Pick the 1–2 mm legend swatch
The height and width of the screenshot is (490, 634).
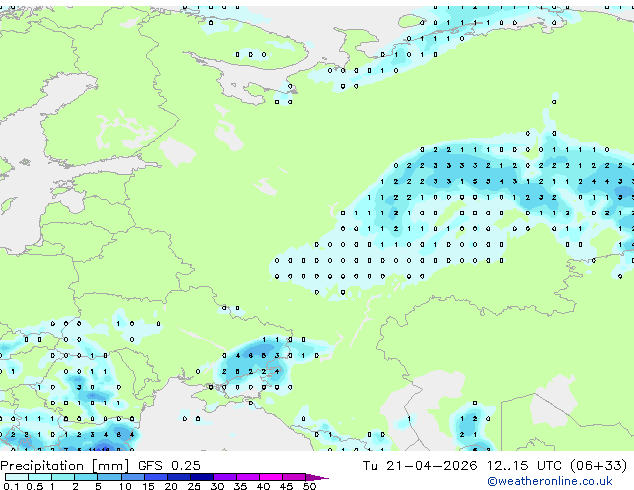(x=63, y=477)
